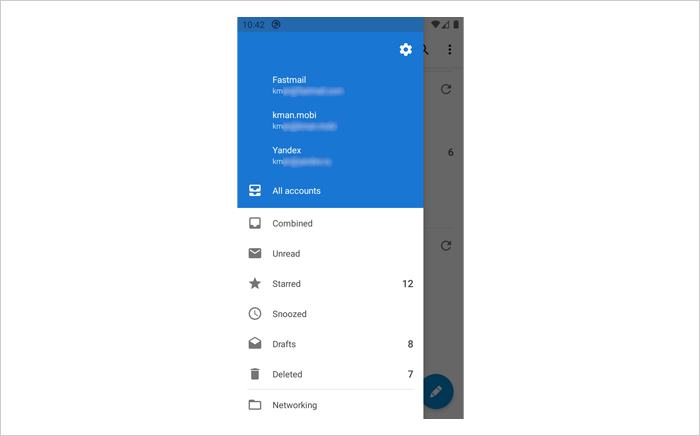Click the Unread envelope icon
This screenshot has width=700, height=436.
click(x=255, y=253)
